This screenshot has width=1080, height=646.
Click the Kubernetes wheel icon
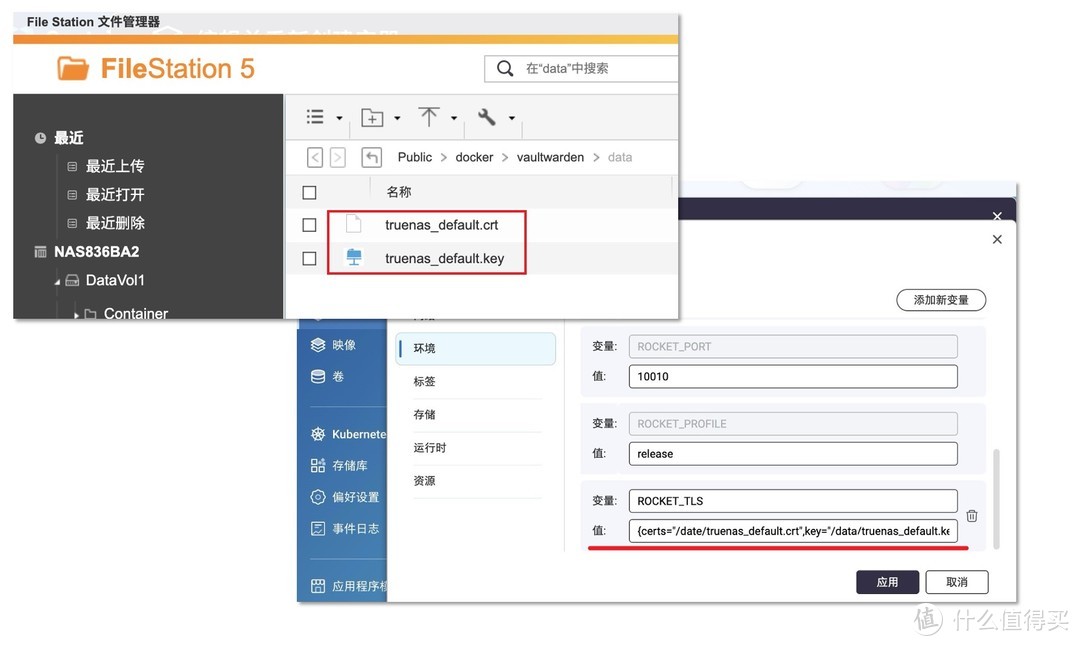[318, 434]
